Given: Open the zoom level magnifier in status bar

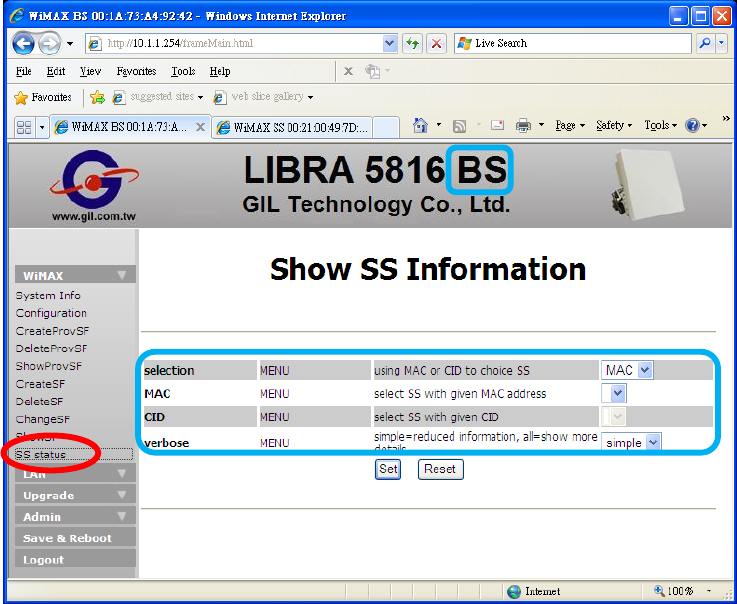Looking at the screenshot, I should point(659,591).
